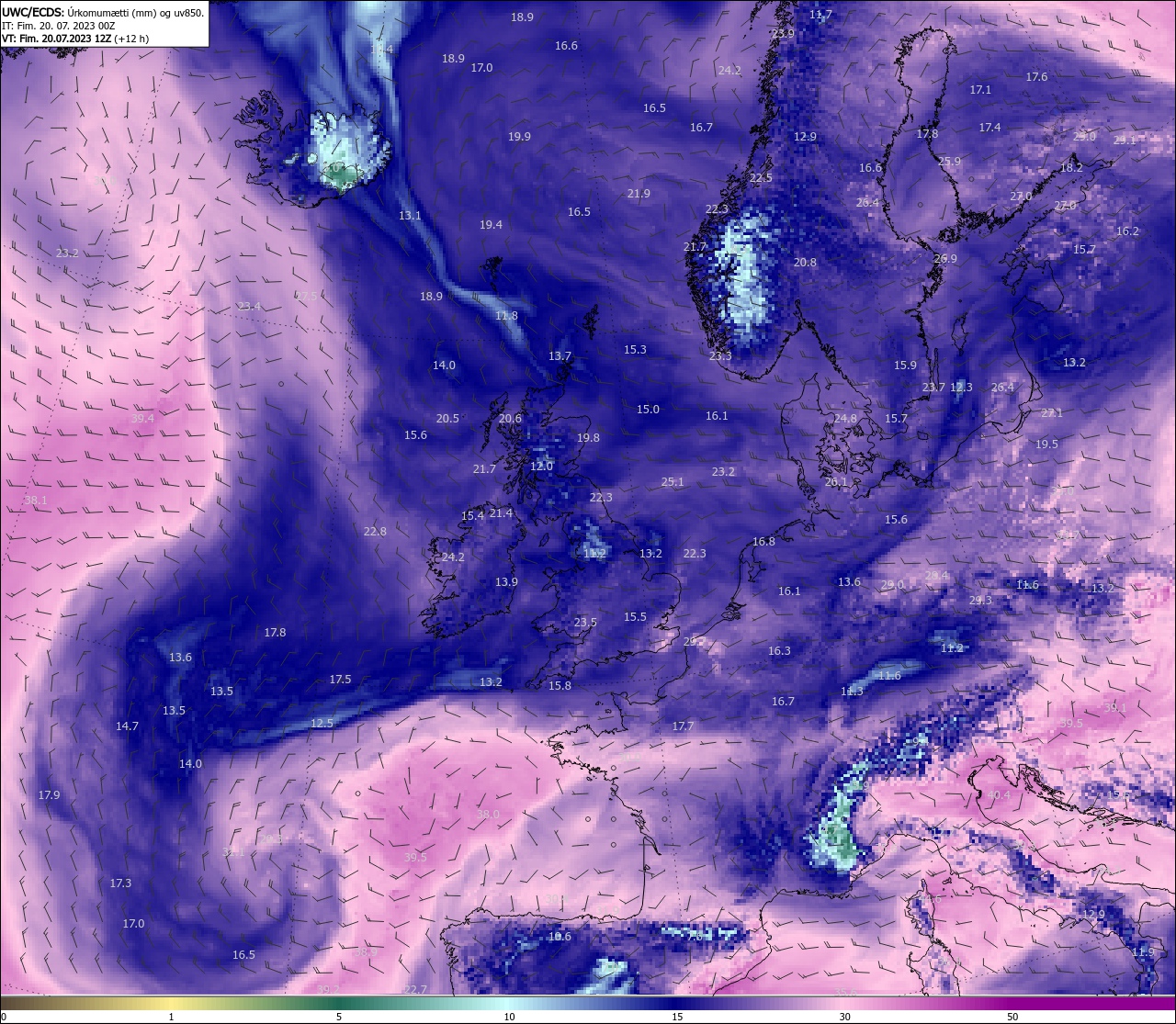1176x1024 pixels.
Task: Click the 1 label on the color scale
Action: click(171, 1017)
